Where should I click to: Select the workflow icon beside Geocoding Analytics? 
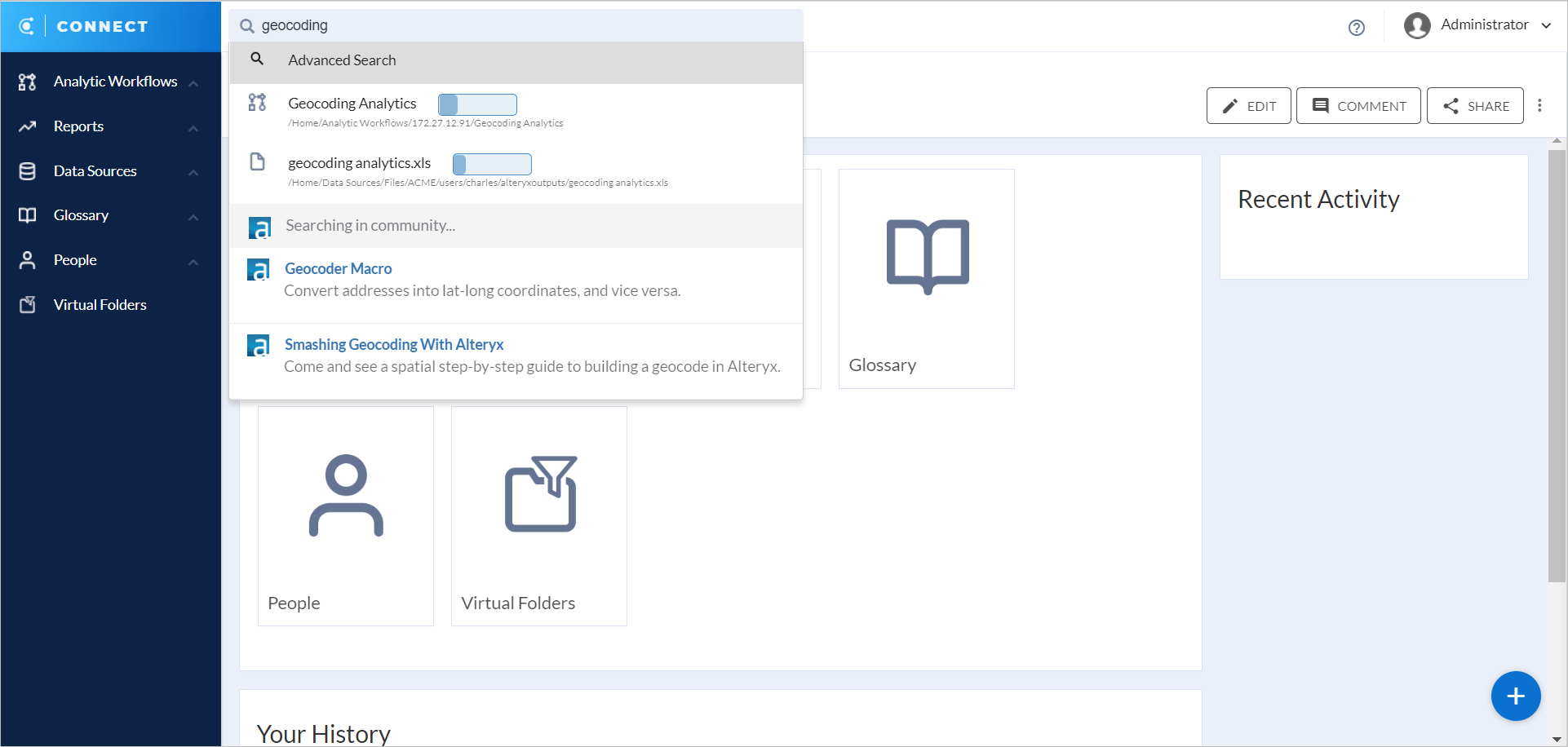click(x=257, y=104)
